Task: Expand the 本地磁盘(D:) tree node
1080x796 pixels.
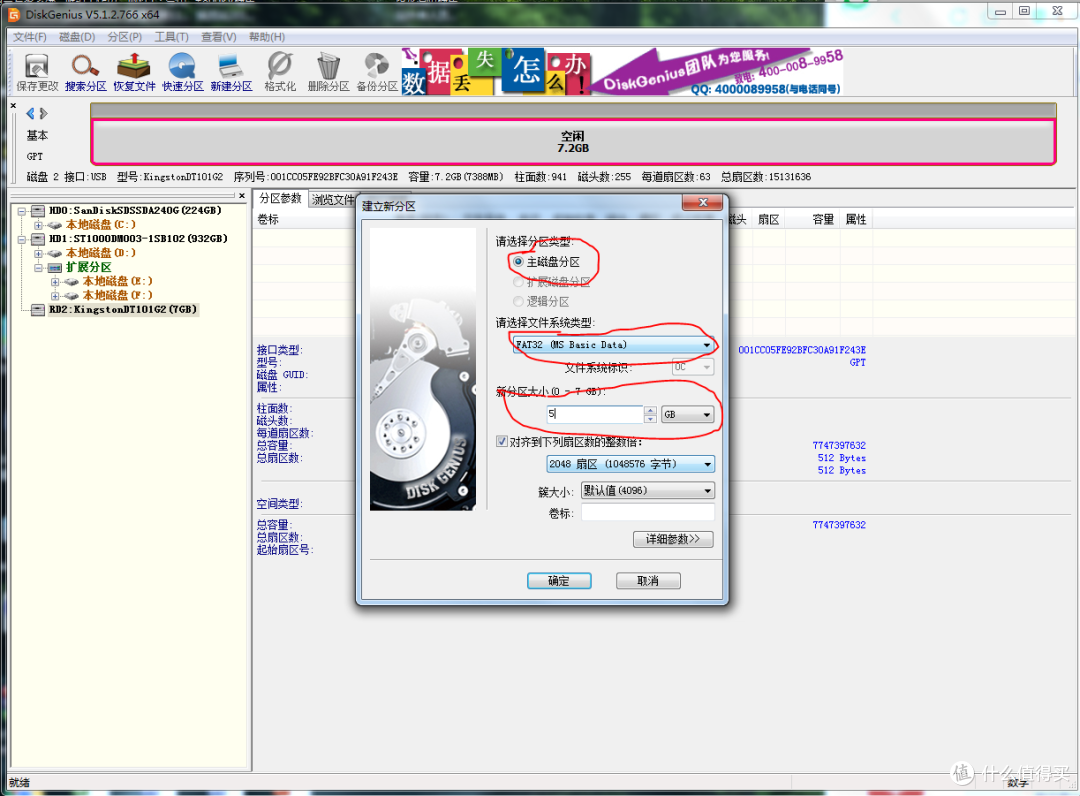Action: [39, 253]
